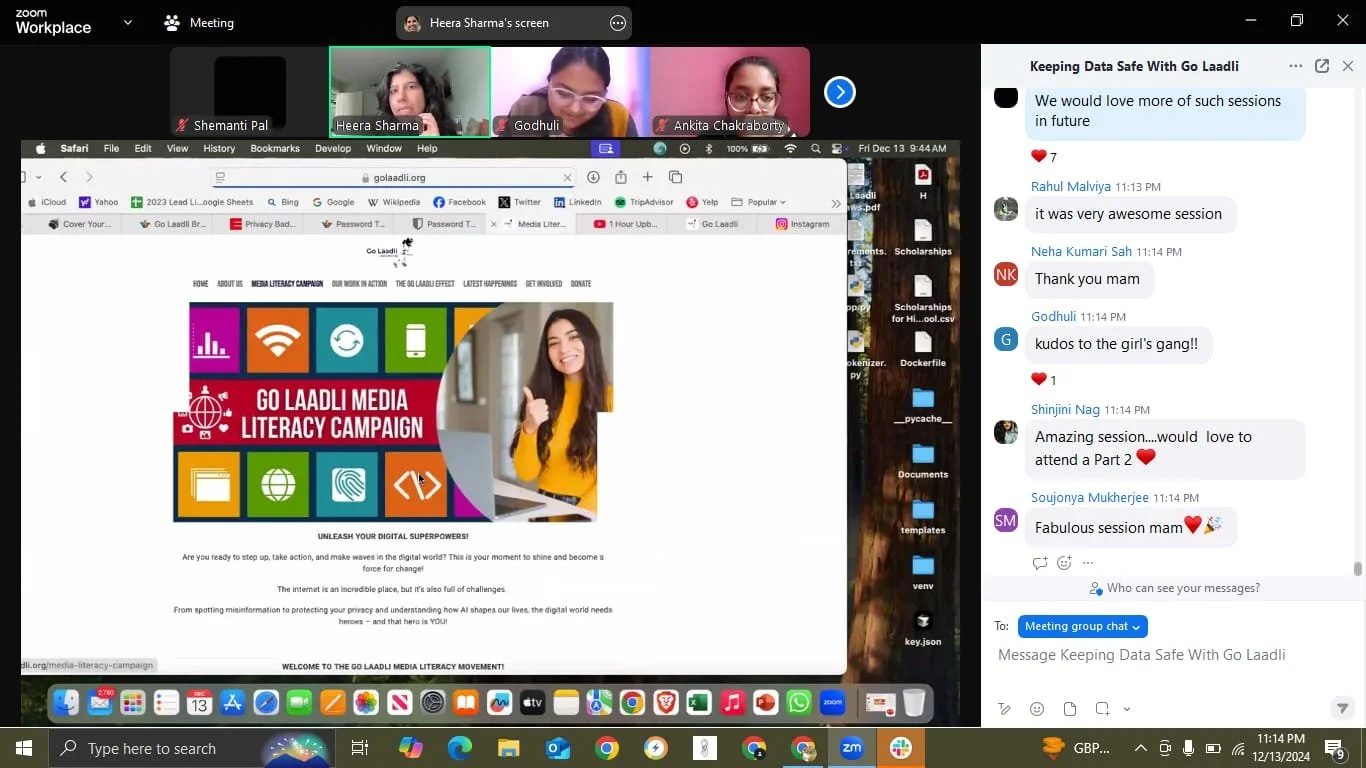Open the LinkedIn bookmark in Safari favorites
Viewport: 1366px width, 768px height.
pos(578,202)
